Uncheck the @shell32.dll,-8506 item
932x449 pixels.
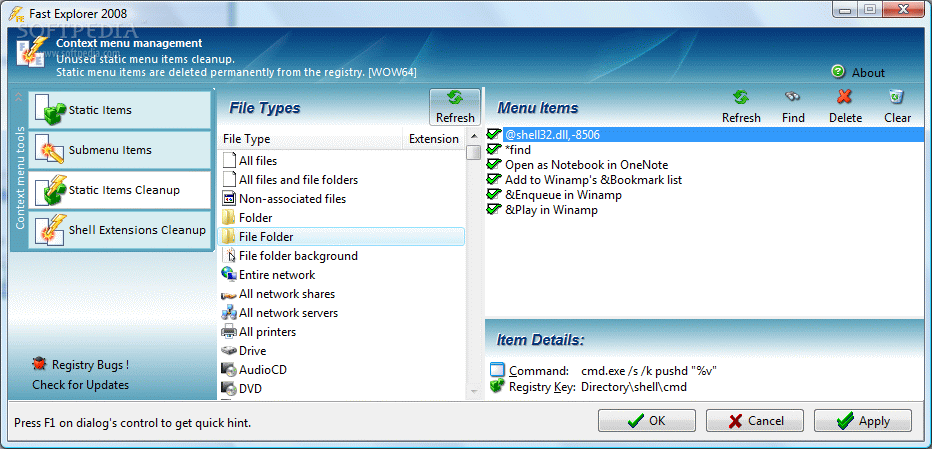(x=494, y=134)
